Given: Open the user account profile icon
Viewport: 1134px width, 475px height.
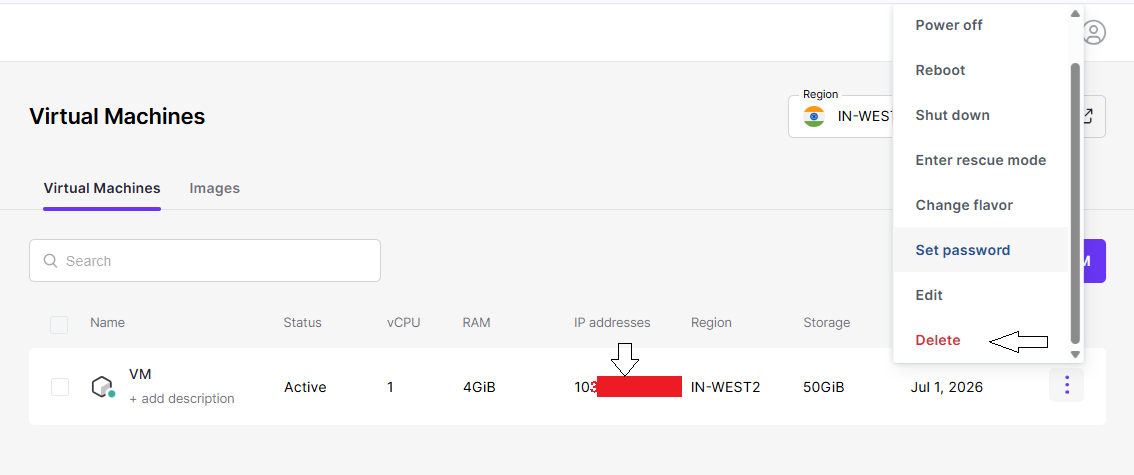Looking at the screenshot, I should [x=1094, y=33].
